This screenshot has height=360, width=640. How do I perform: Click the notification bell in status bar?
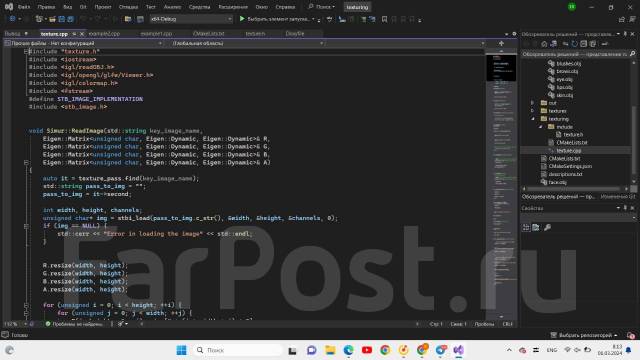coord(631,335)
